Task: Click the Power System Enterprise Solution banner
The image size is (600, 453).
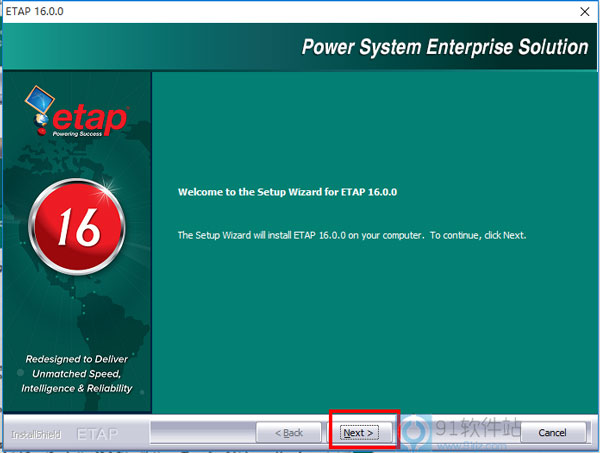Action: coord(445,47)
